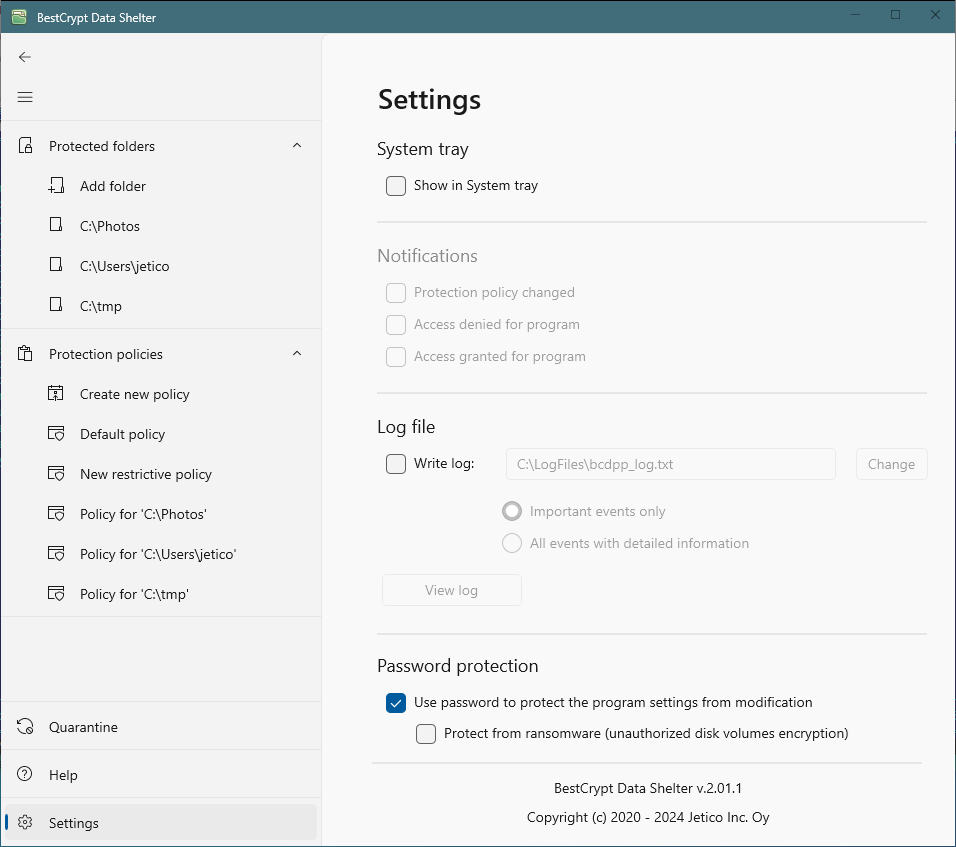956x847 pixels.
Task: Click the Create new policy icon
Action: click(55, 393)
